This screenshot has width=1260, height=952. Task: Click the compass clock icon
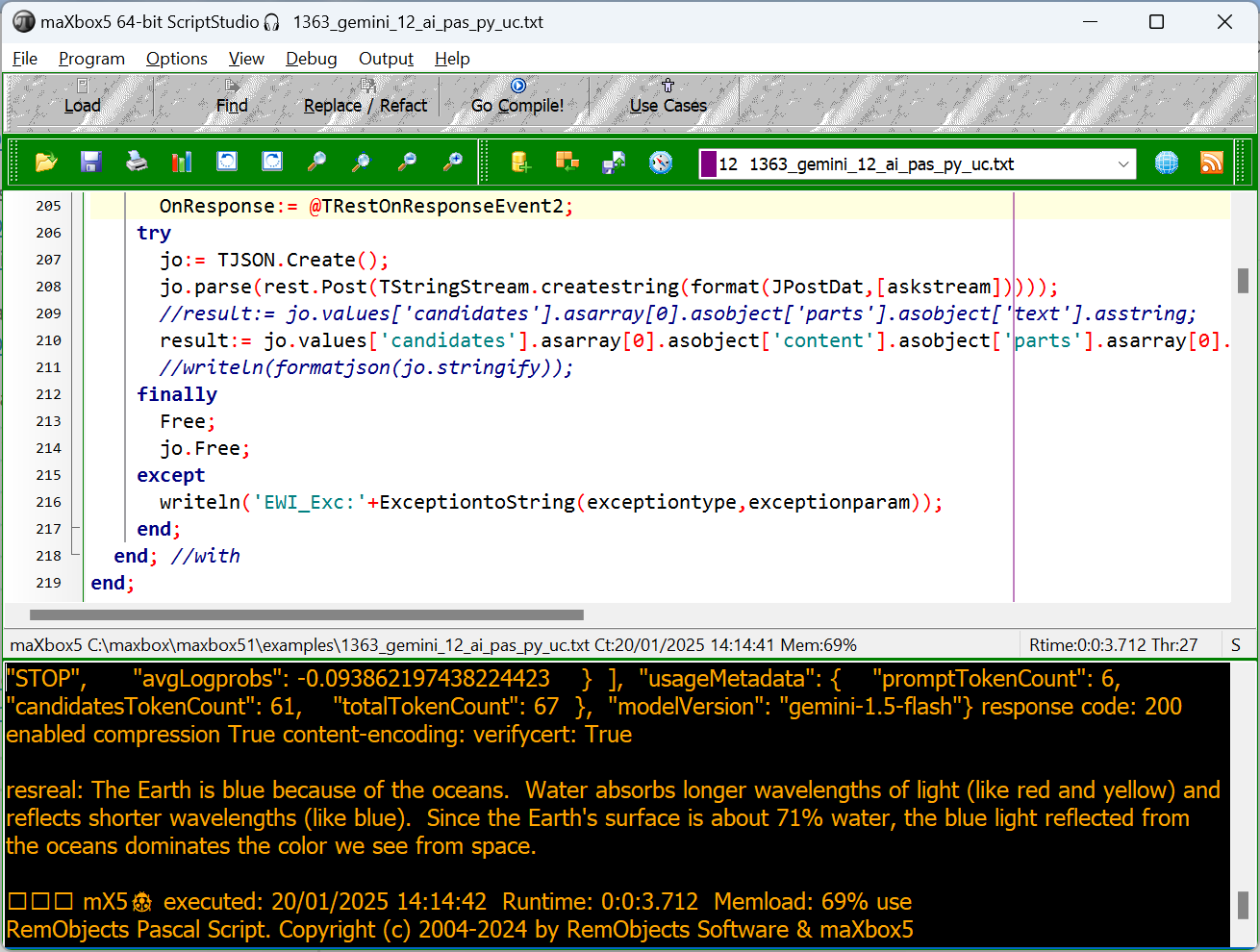click(660, 163)
